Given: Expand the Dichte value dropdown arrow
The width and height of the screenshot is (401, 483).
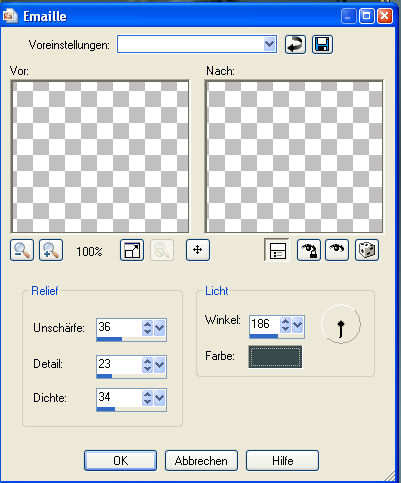Looking at the screenshot, I should point(160,398).
